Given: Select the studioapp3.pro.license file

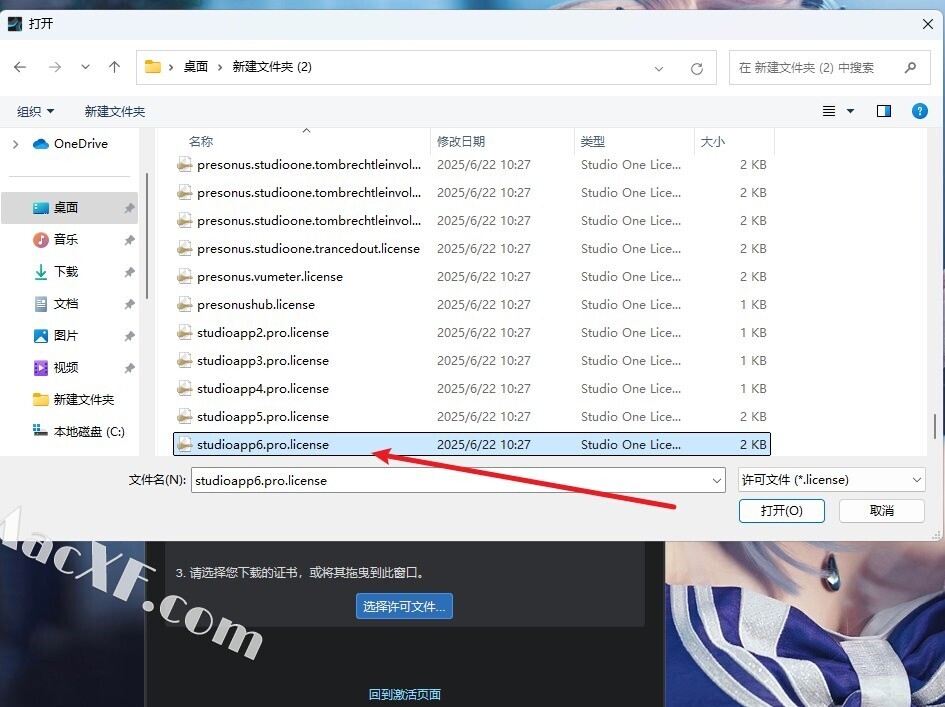Looking at the screenshot, I should coord(472,361).
